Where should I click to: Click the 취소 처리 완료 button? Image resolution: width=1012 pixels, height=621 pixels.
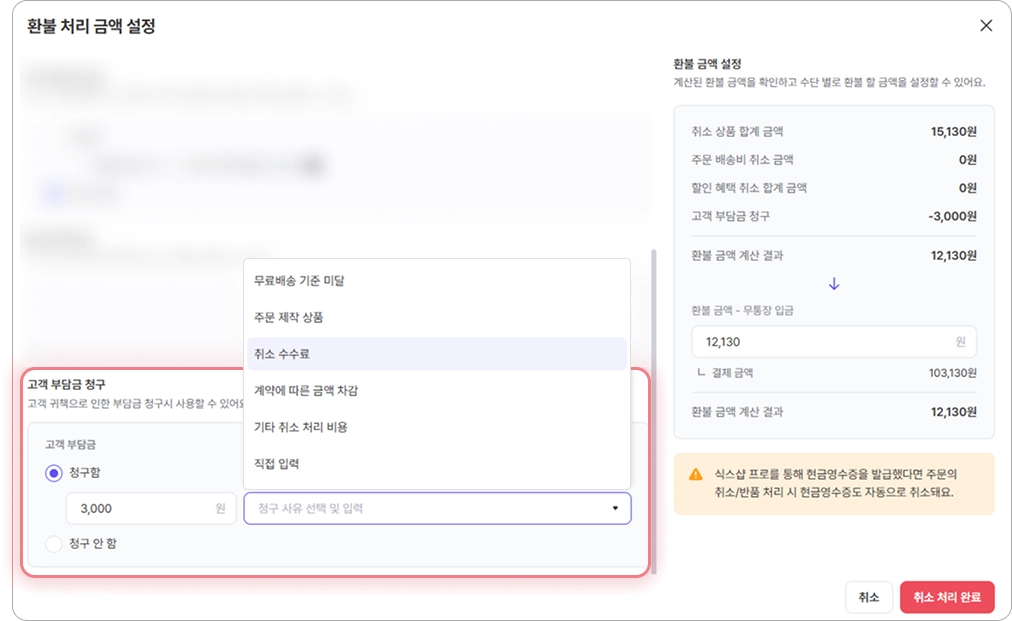pyautogui.click(x=947, y=597)
